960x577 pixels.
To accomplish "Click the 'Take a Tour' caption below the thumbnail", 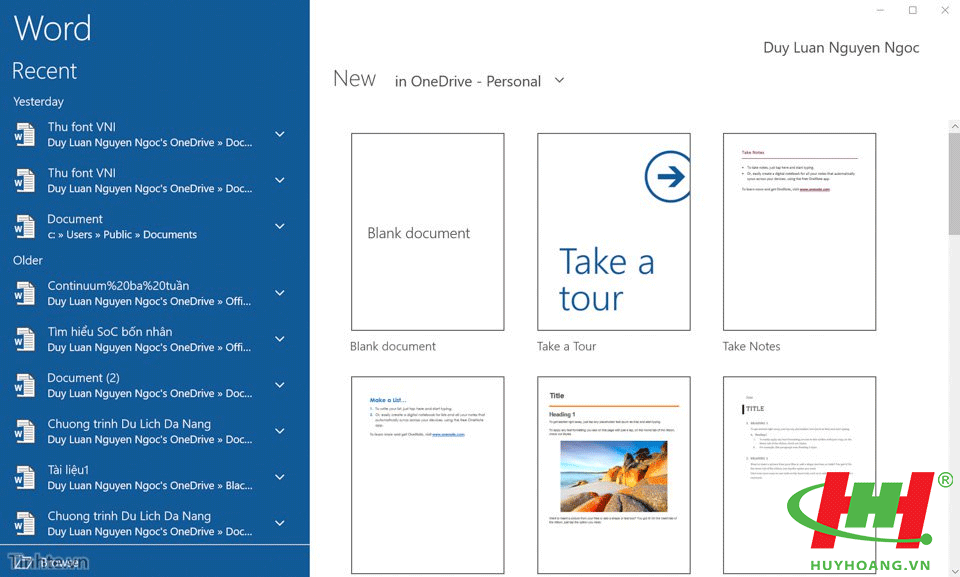I will (x=566, y=346).
